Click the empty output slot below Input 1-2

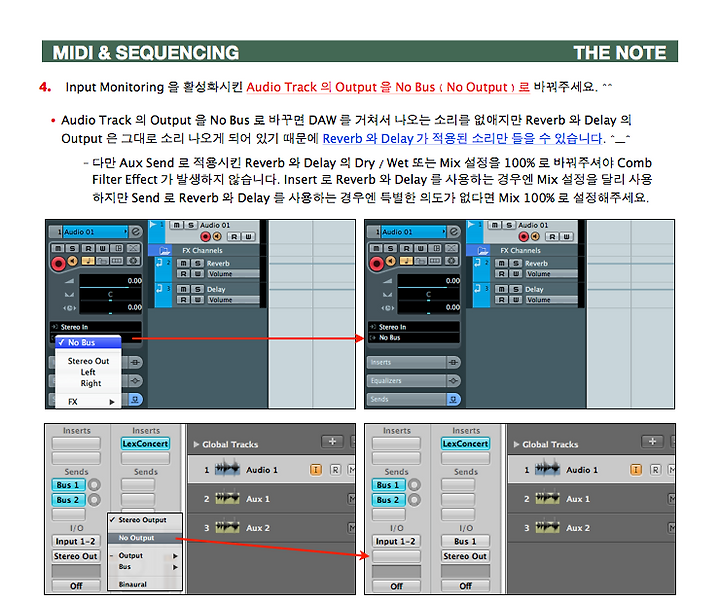(x=396, y=556)
